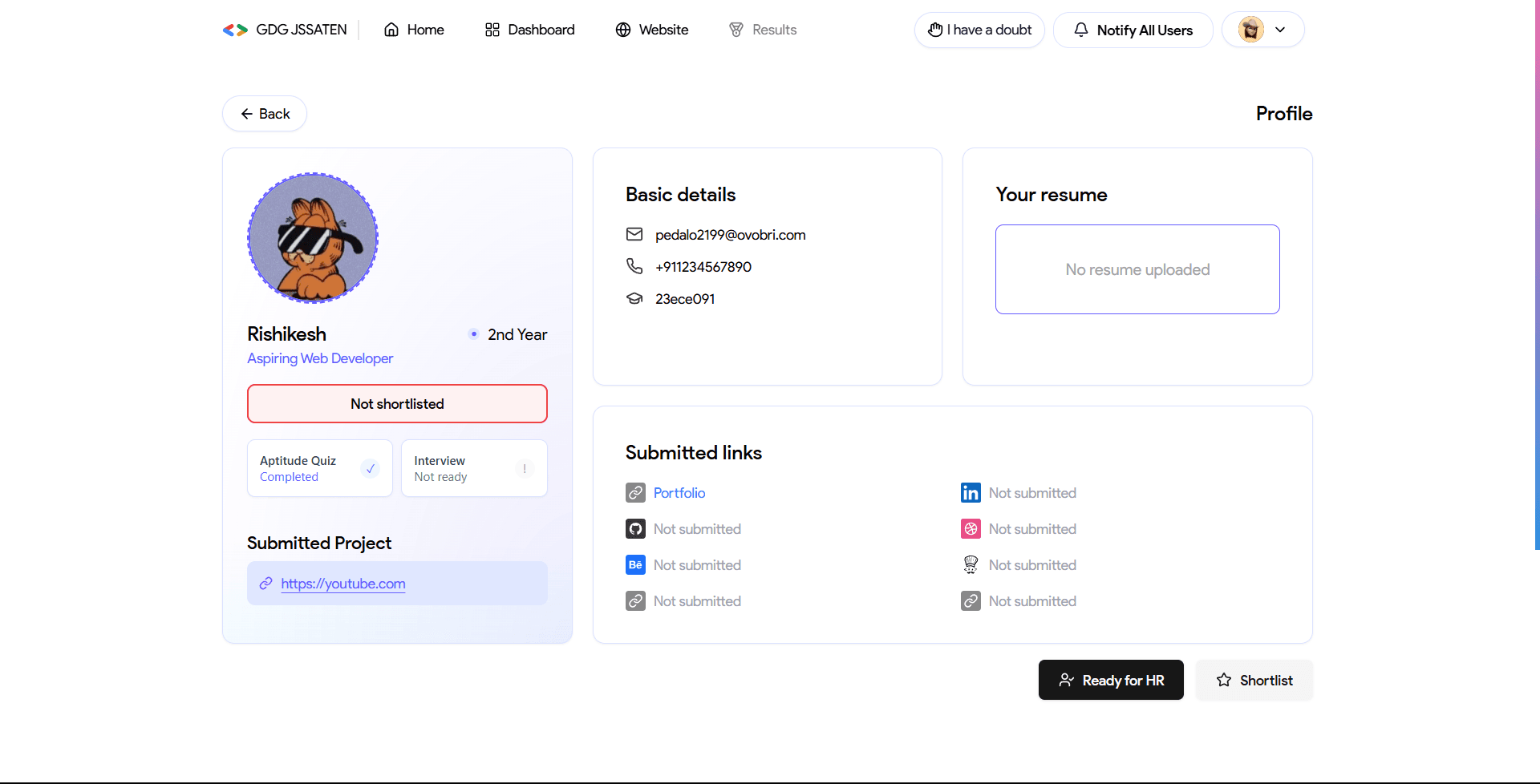Click the GDG JSSATEN logo
The image size is (1540, 784).
234,30
